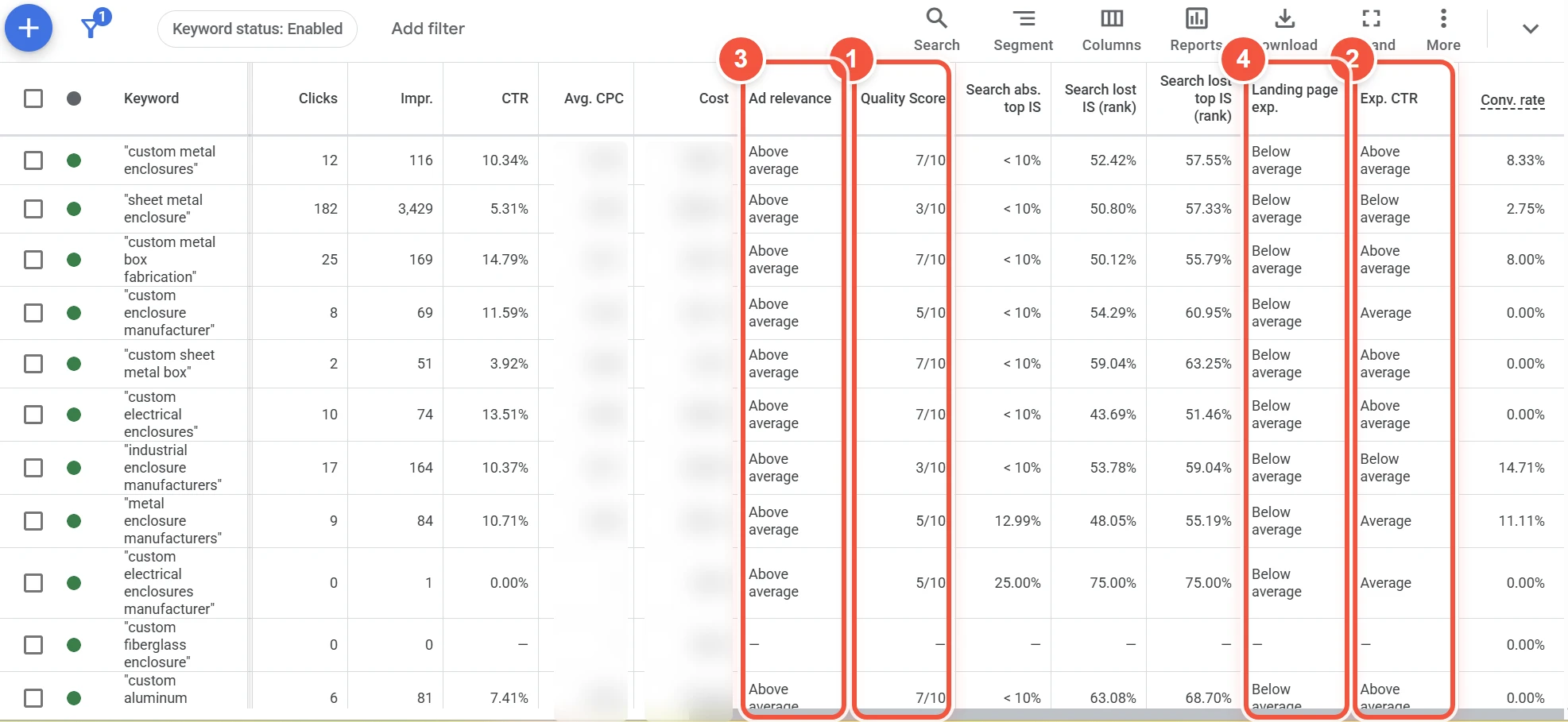Sort by the Ad relevance column header
Image resolution: width=1568 pixels, height=722 pixels.
coord(790,98)
